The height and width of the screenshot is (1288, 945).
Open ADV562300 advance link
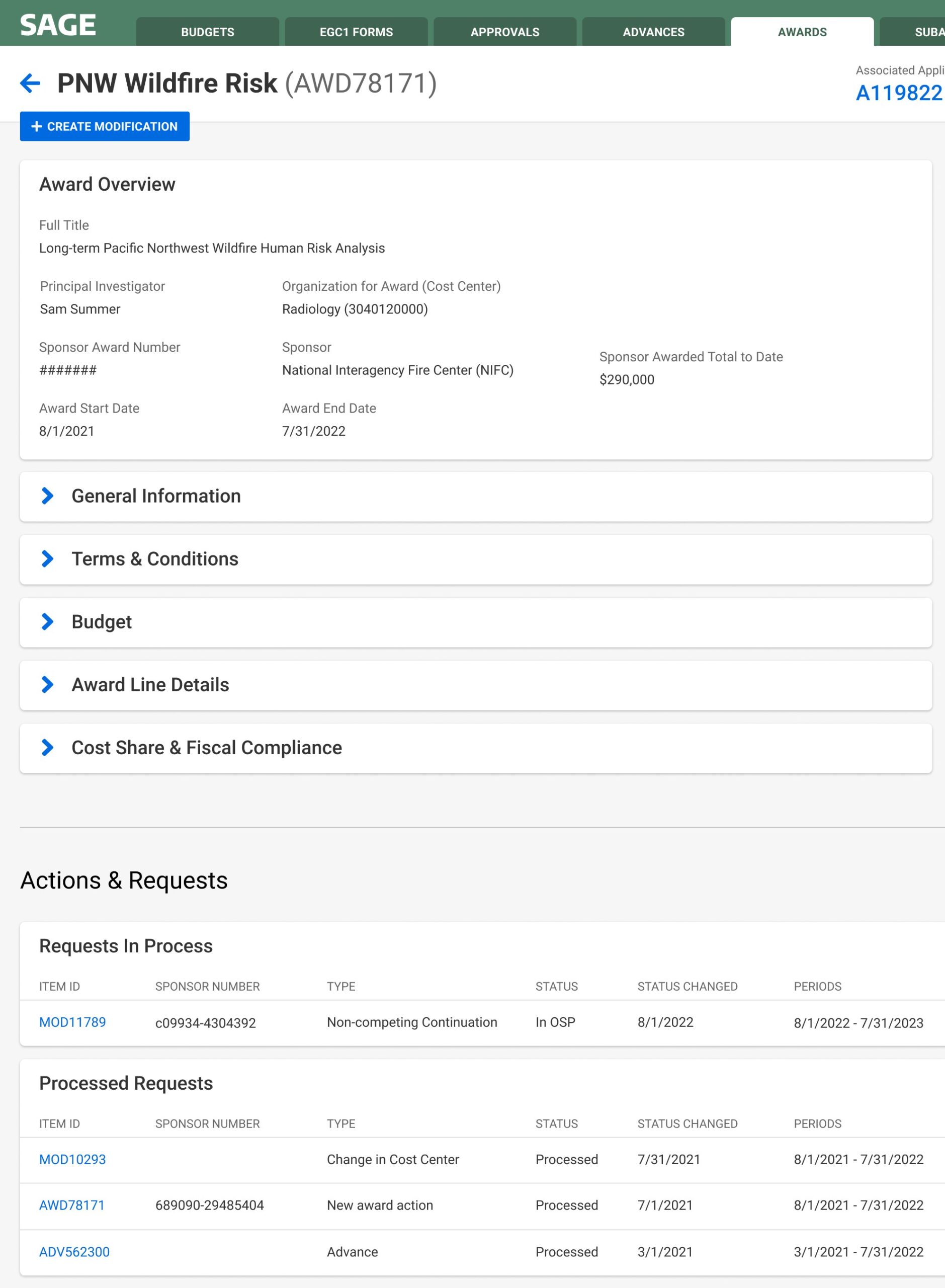point(74,1252)
